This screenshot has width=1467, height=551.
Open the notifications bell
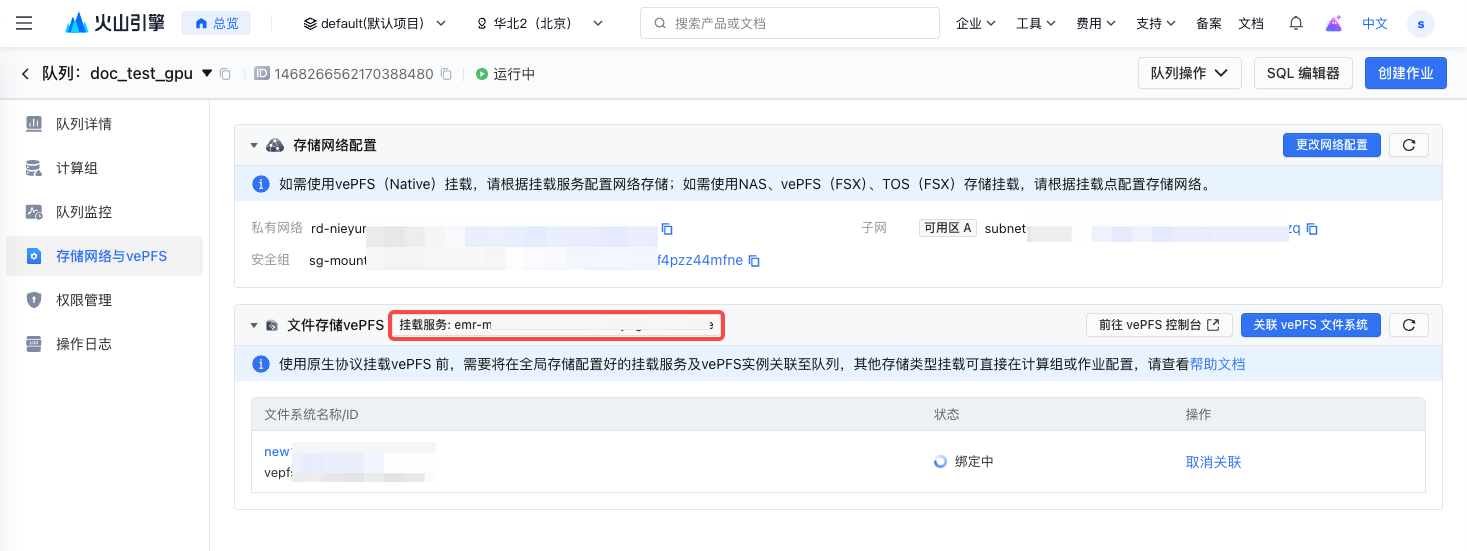pyautogui.click(x=1296, y=23)
